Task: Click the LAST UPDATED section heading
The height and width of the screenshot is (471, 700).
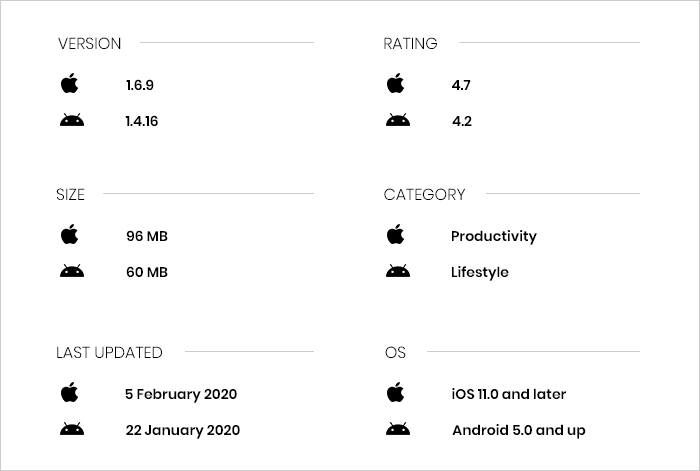Action: pos(109,353)
